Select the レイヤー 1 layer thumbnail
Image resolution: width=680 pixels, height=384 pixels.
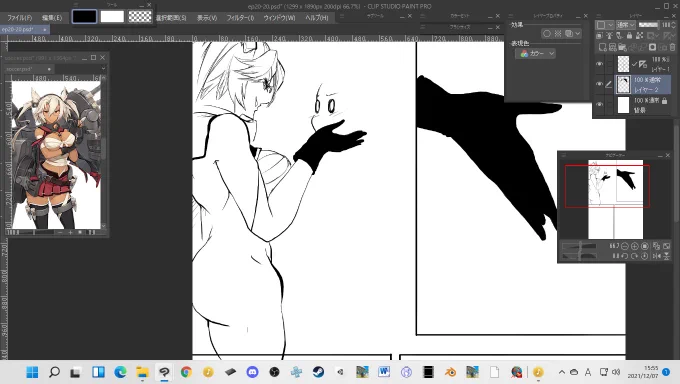[x=623, y=64]
